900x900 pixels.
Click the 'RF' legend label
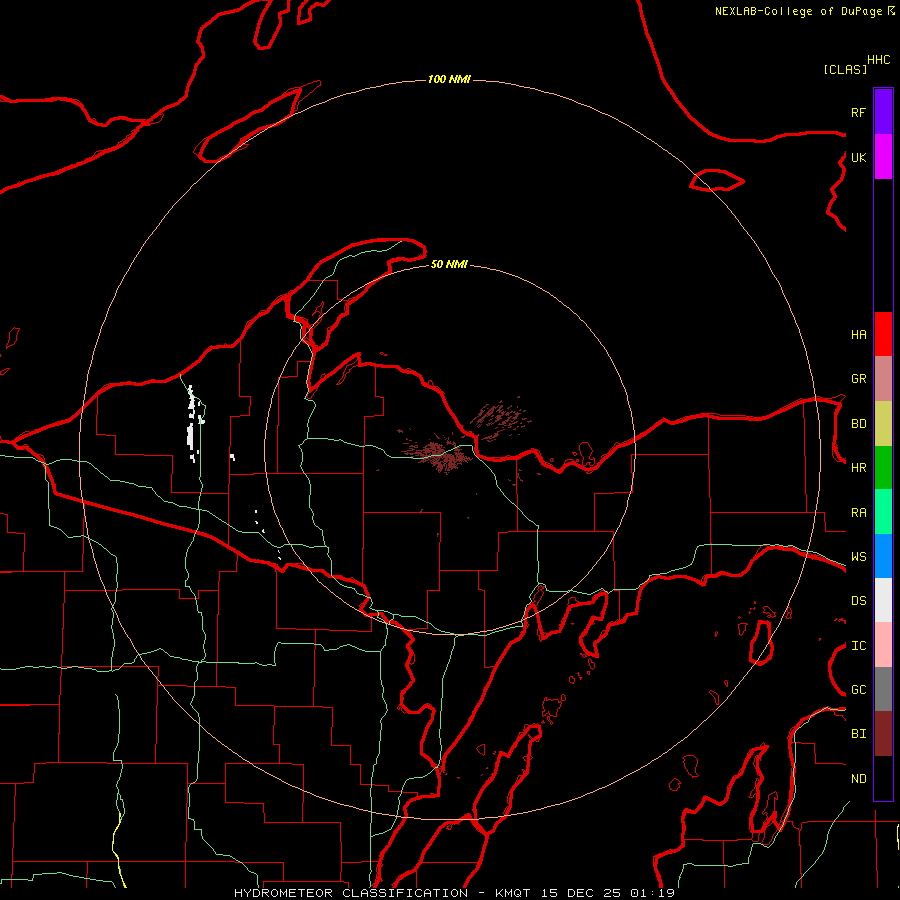tap(858, 112)
